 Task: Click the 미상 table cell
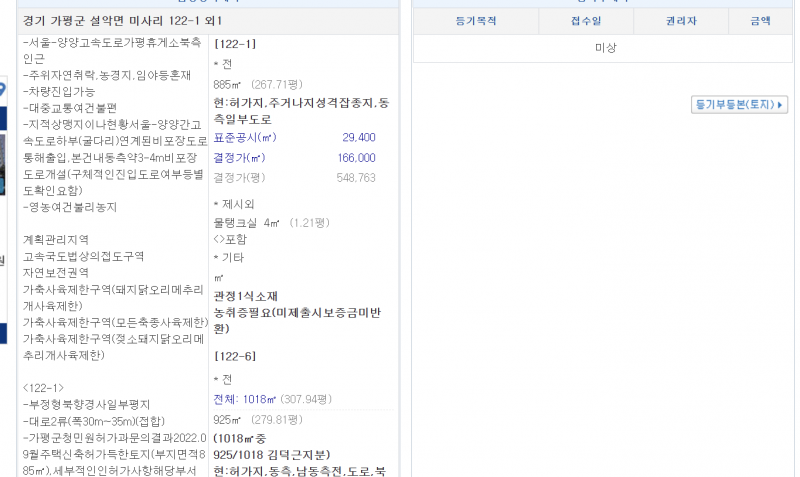point(605,48)
